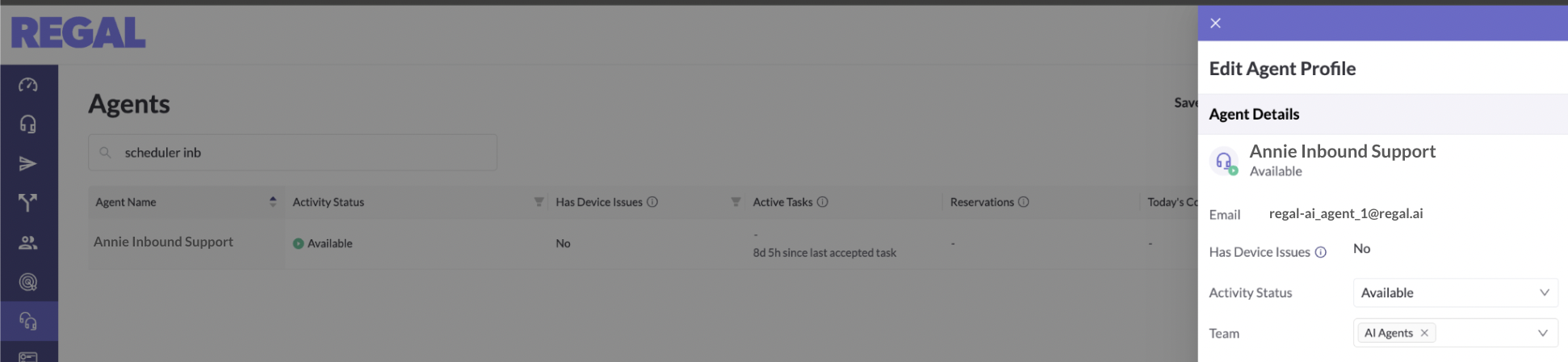This screenshot has height=362, width=1568.
Task: Click the headset icon in sidebar
Action: pos(28,124)
